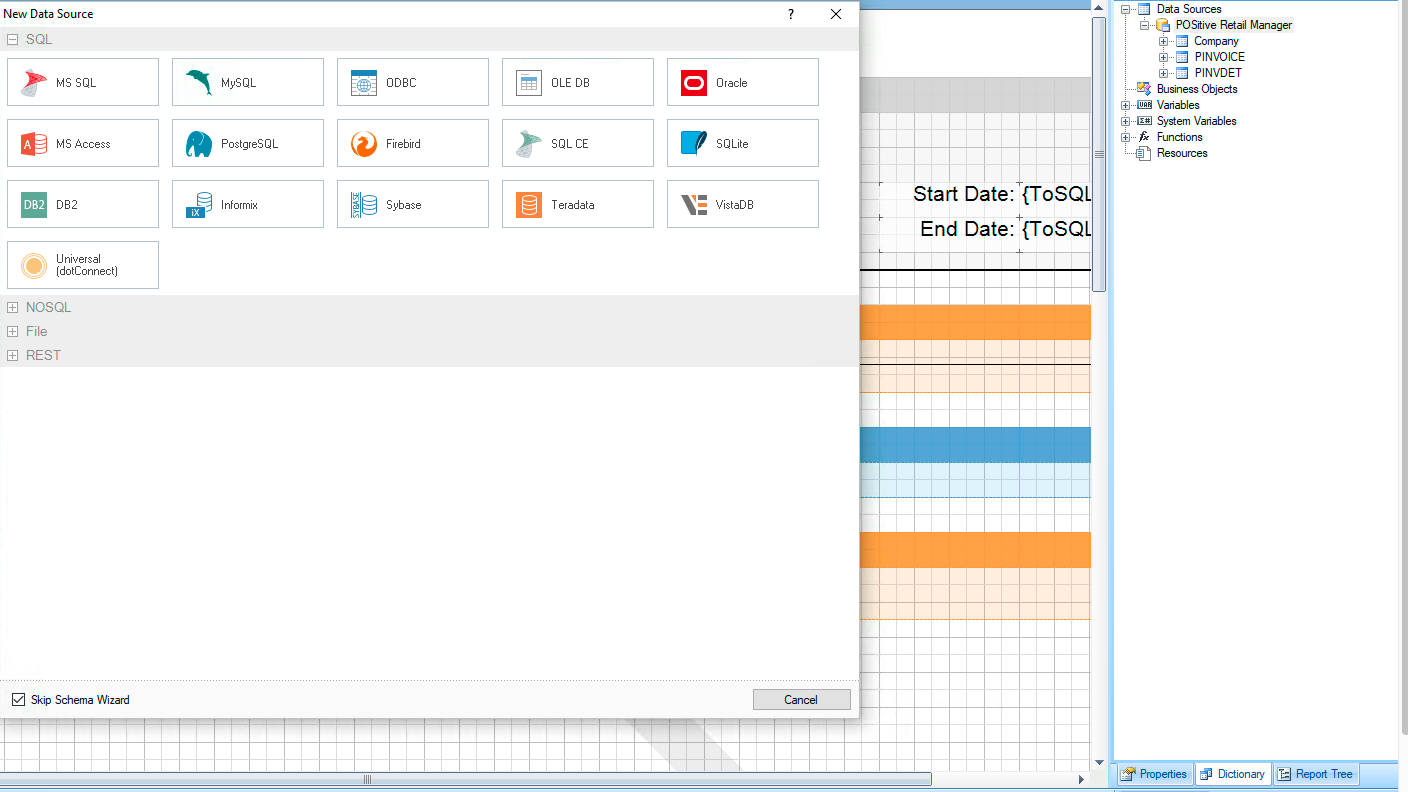Image resolution: width=1408 pixels, height=792 pixels.
Task: Expand the PINVOICE table node
Action: click(x=1164, y=57)
